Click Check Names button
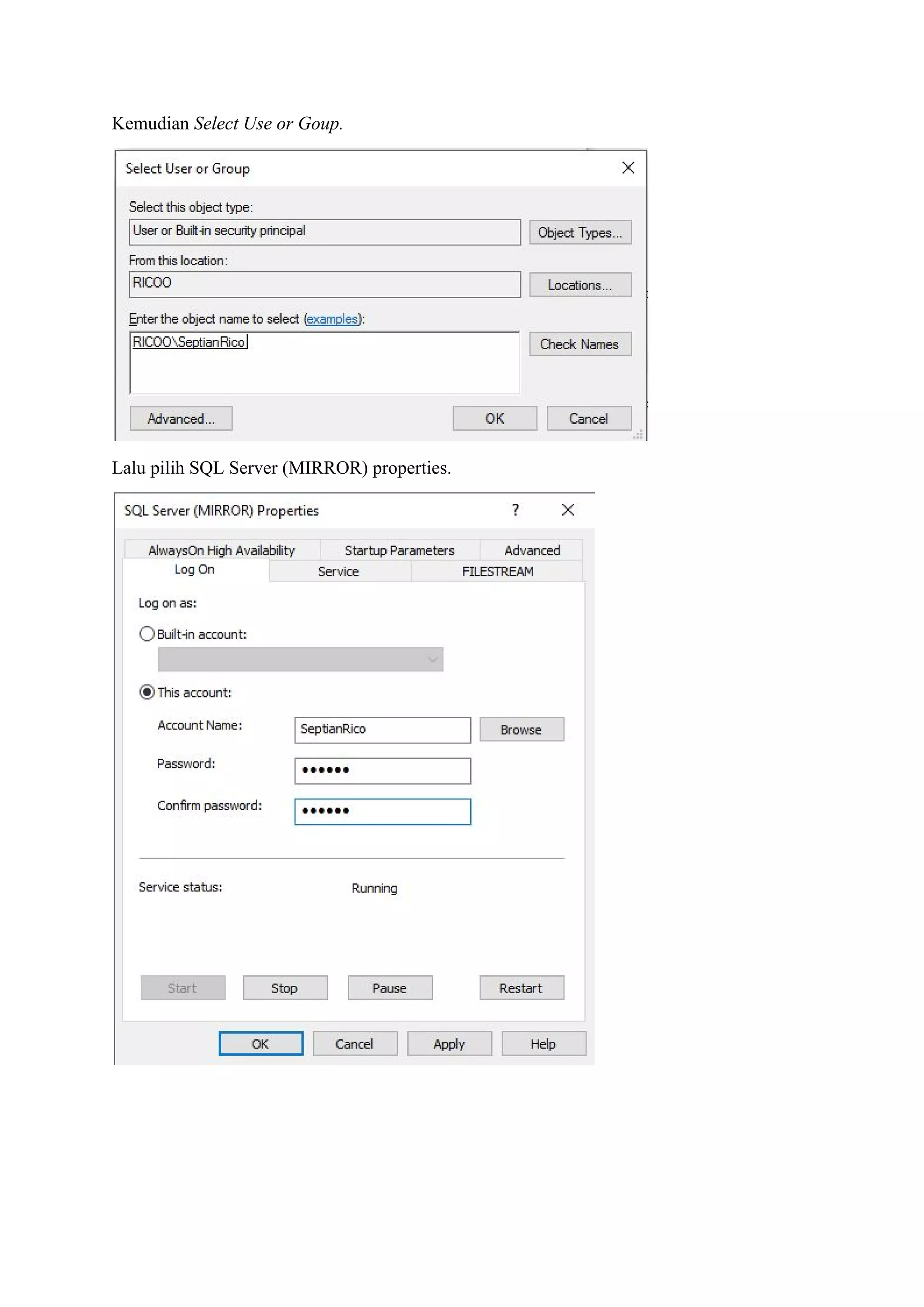The image size is (924, 1307). point(580,344)
